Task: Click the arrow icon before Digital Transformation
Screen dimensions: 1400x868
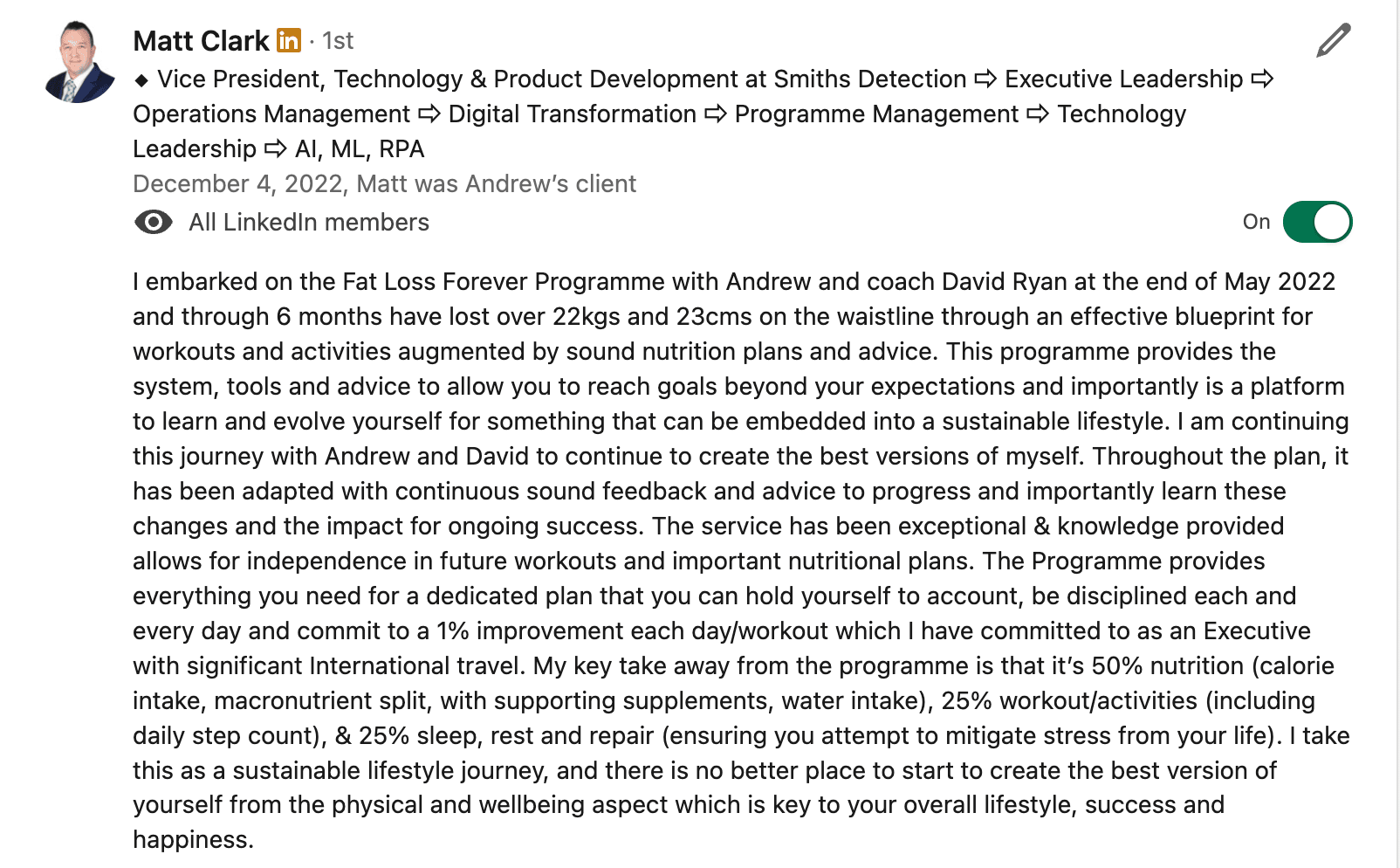Action: tap(429, 114)
